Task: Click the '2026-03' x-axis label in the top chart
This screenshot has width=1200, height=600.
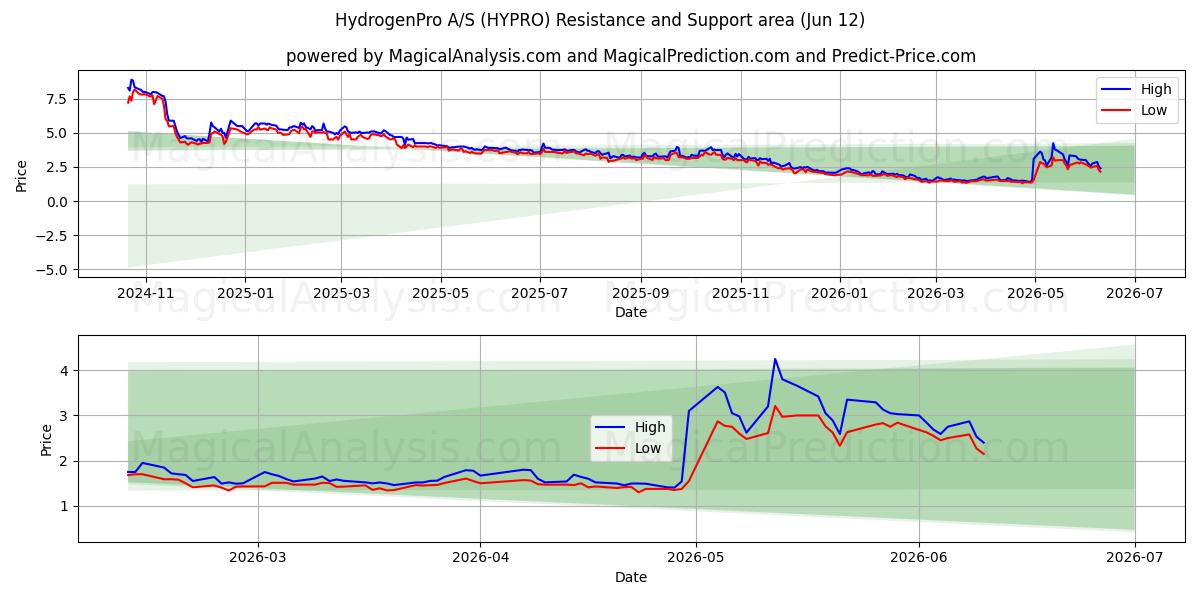Action: point(936,294)
